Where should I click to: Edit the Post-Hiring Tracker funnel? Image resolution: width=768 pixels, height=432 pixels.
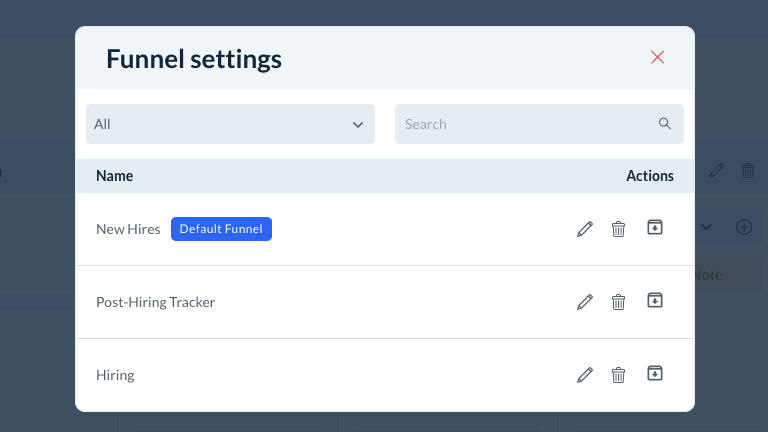coord(585,302)
